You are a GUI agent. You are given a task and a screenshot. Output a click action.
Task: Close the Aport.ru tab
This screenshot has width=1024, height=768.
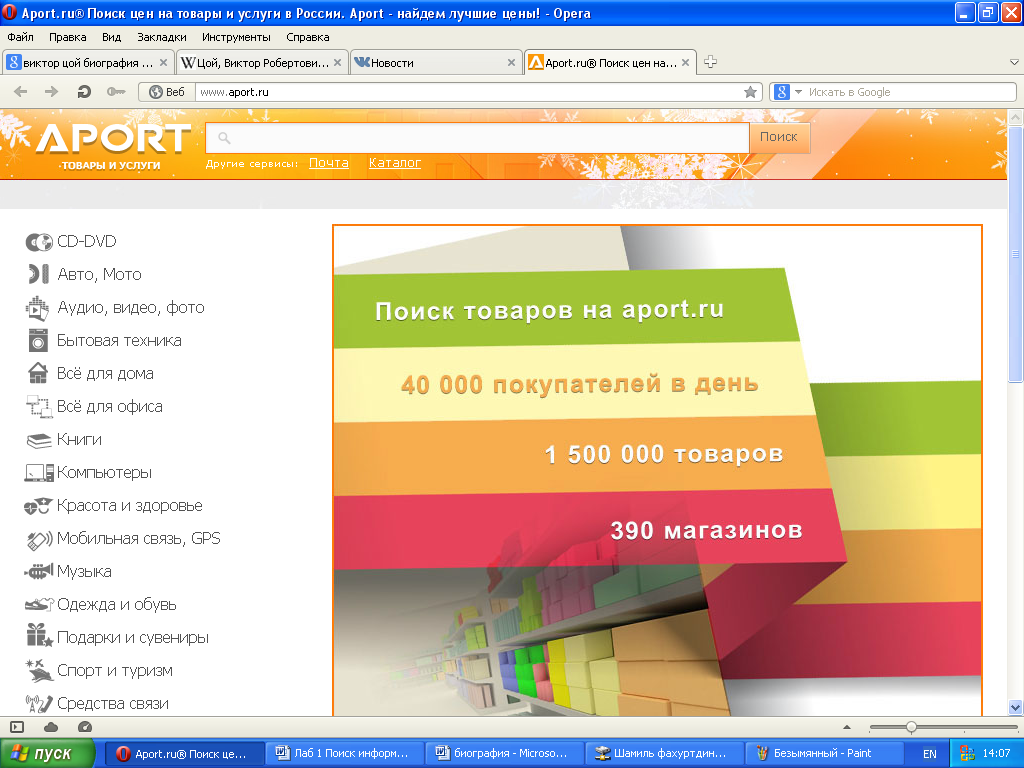click(685, 63)
